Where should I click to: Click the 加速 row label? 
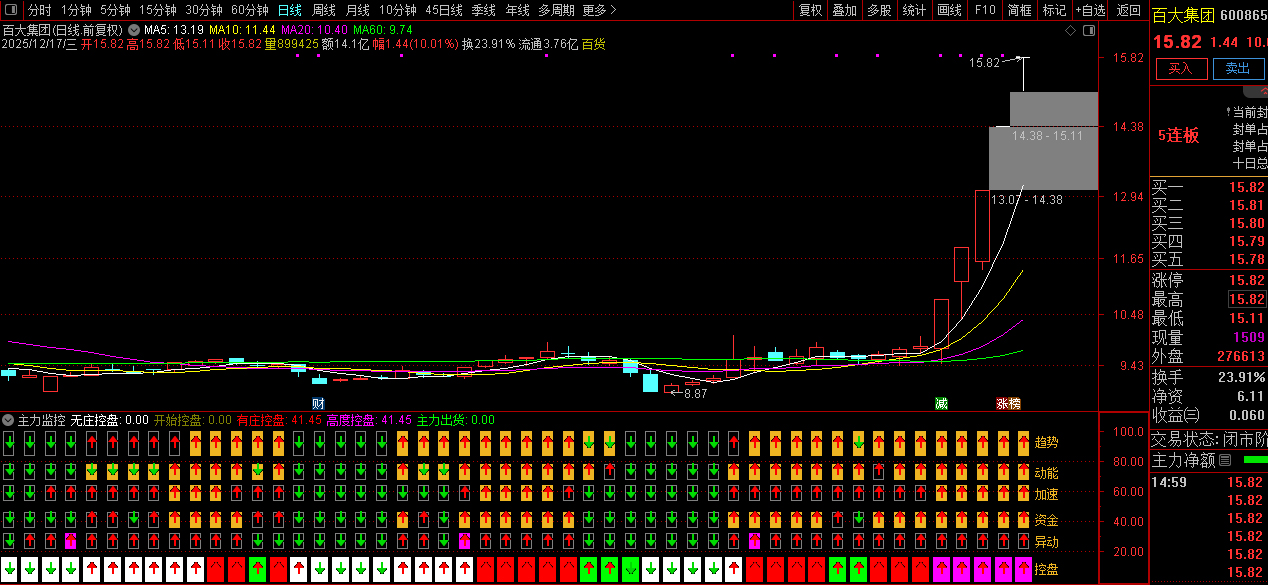click(1046, 494)
